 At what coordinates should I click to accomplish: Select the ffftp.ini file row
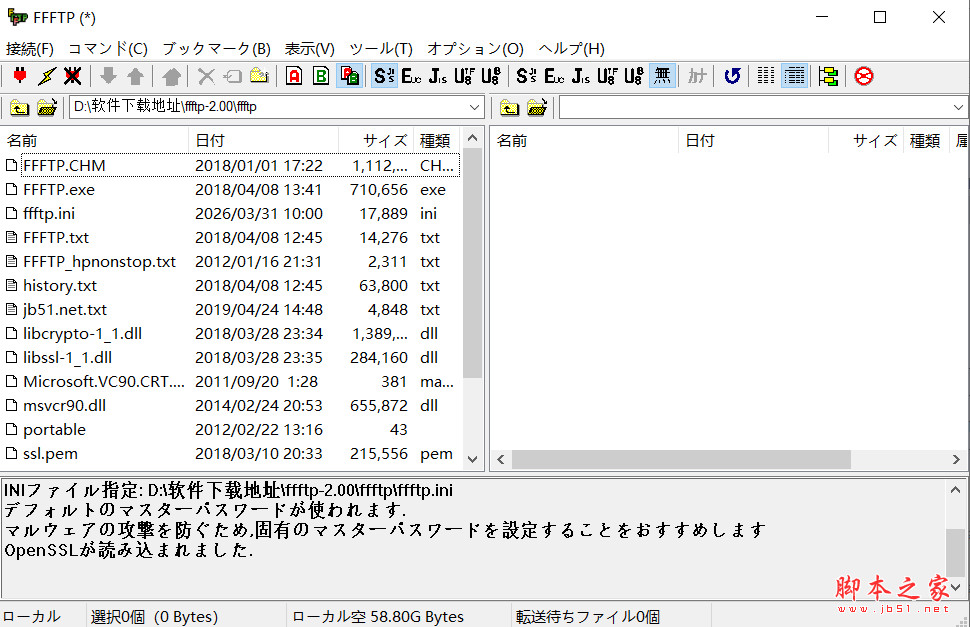231,214
